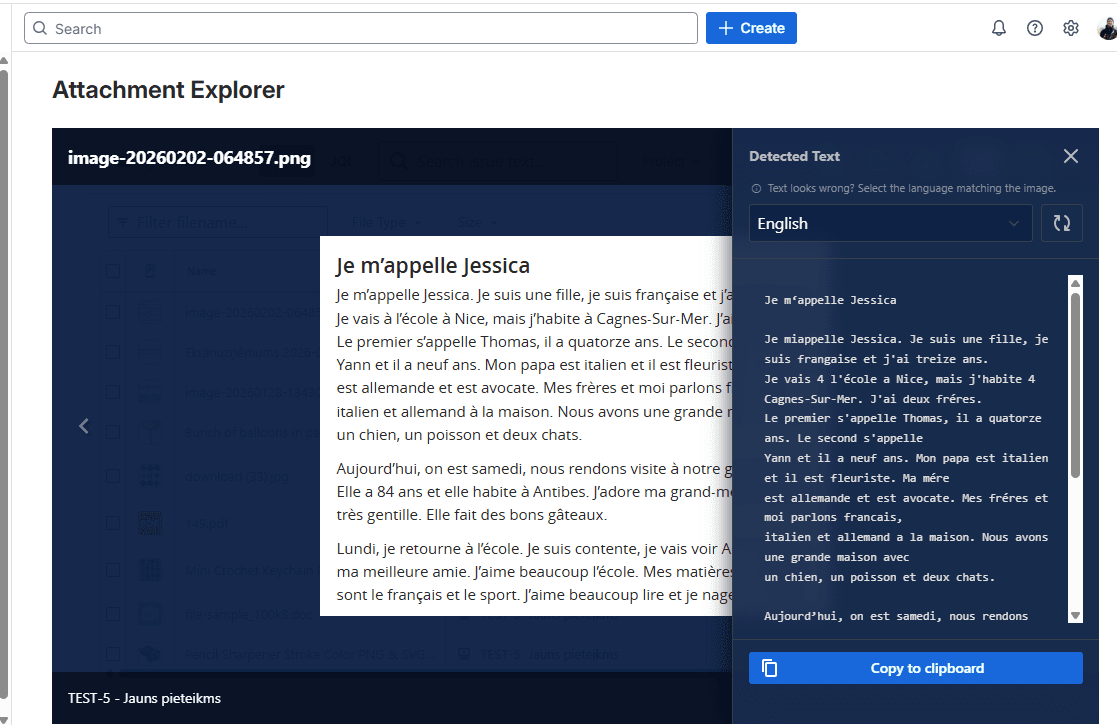Open the TEST-5 - Jauns pieteikms caption

pos(144,698)
